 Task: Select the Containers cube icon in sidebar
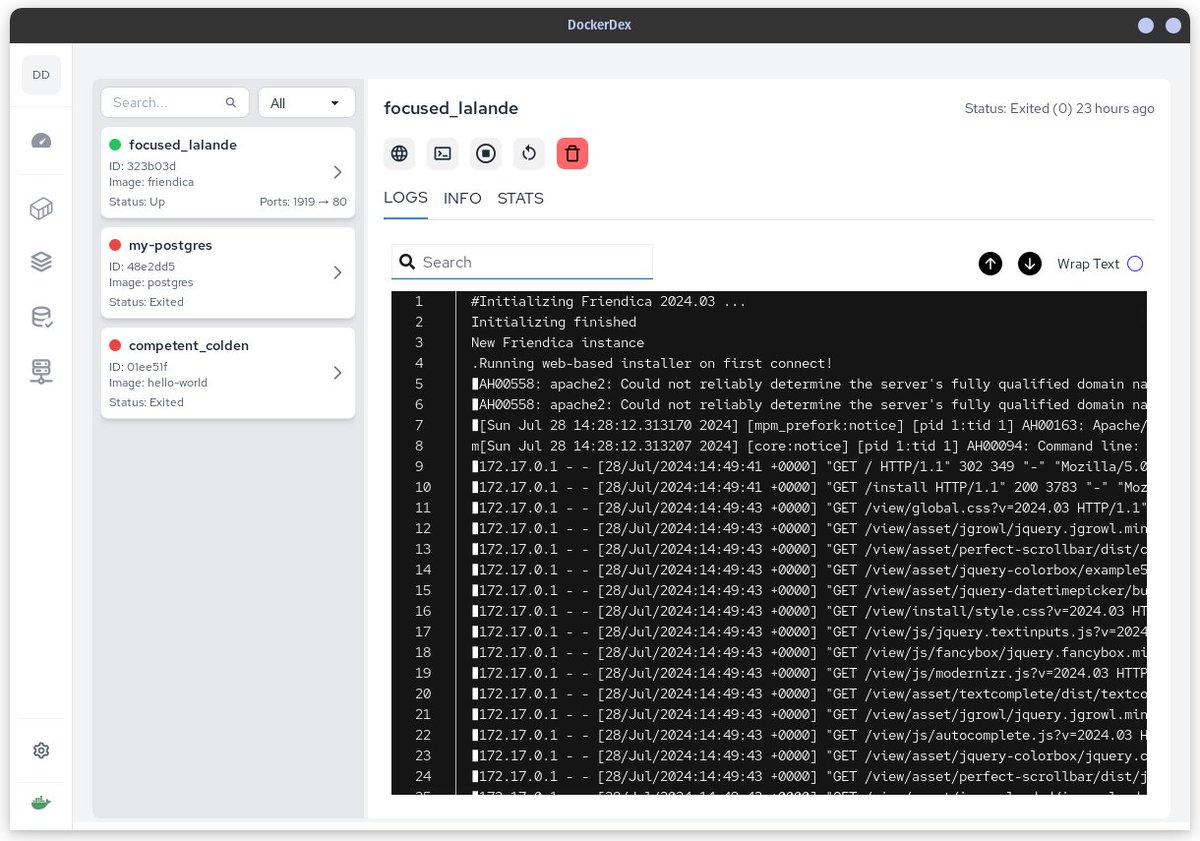coord(41,208)
